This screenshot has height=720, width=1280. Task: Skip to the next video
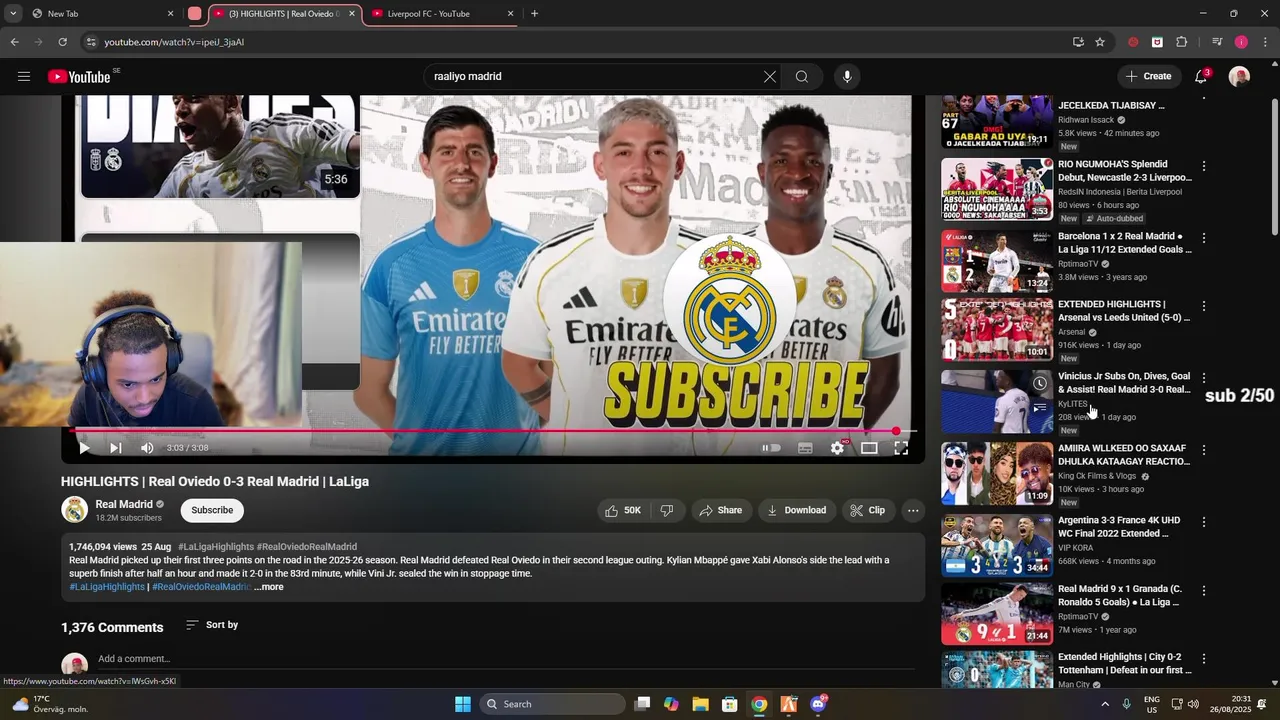[115, 448]
